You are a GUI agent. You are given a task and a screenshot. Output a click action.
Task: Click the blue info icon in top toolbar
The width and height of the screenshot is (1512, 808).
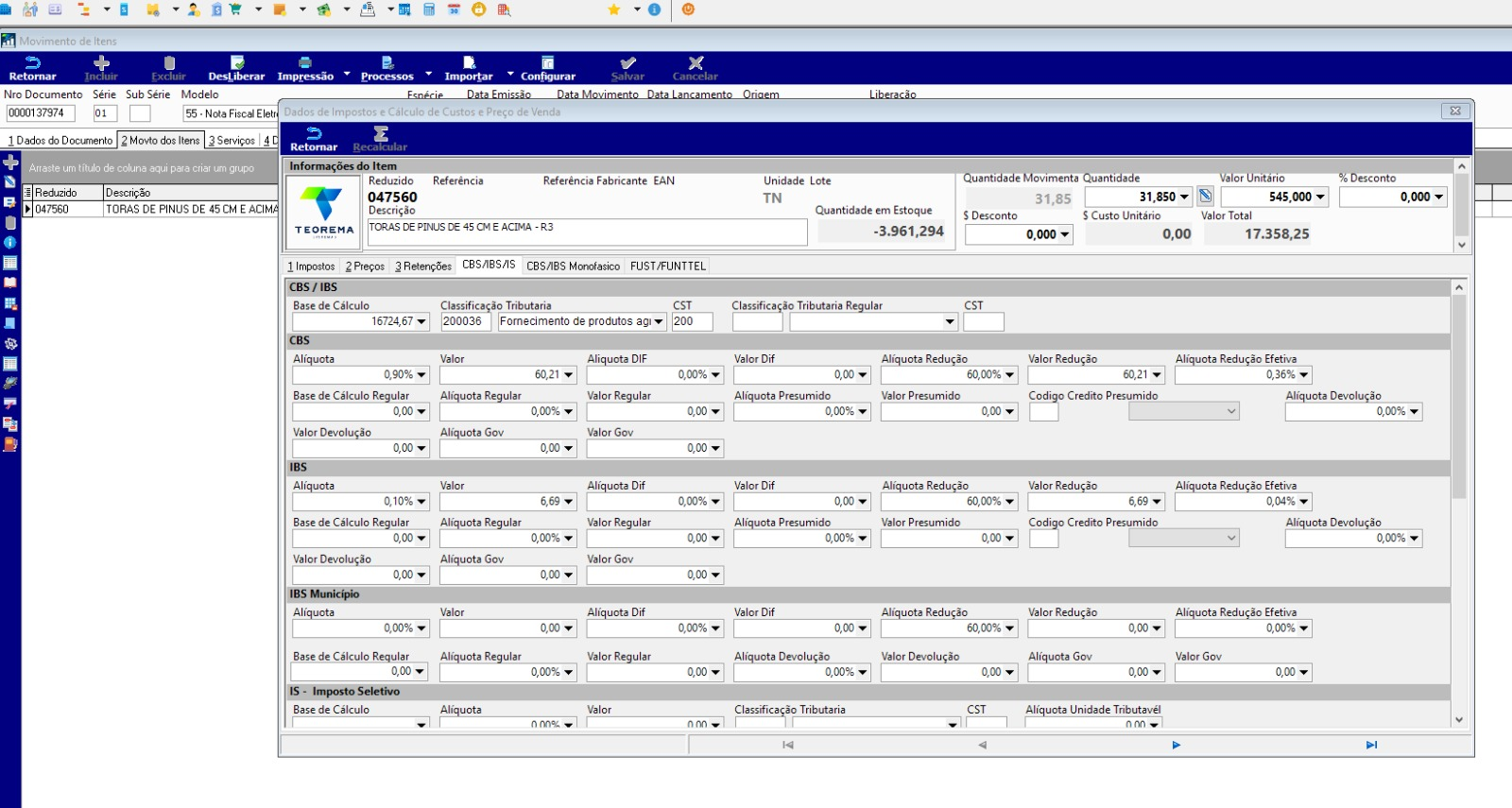click(655, 9)
